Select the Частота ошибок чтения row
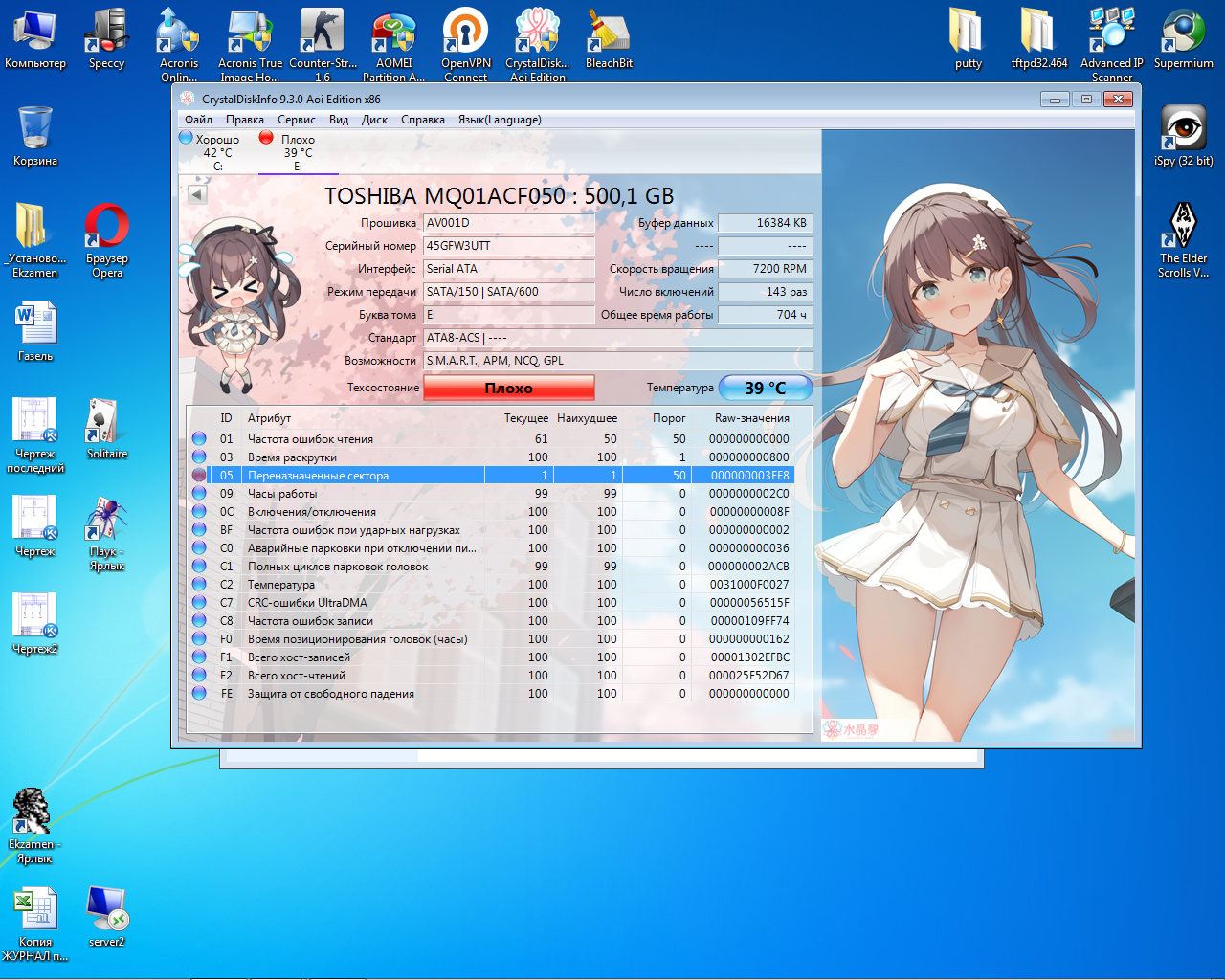 [x=491, y=439]
